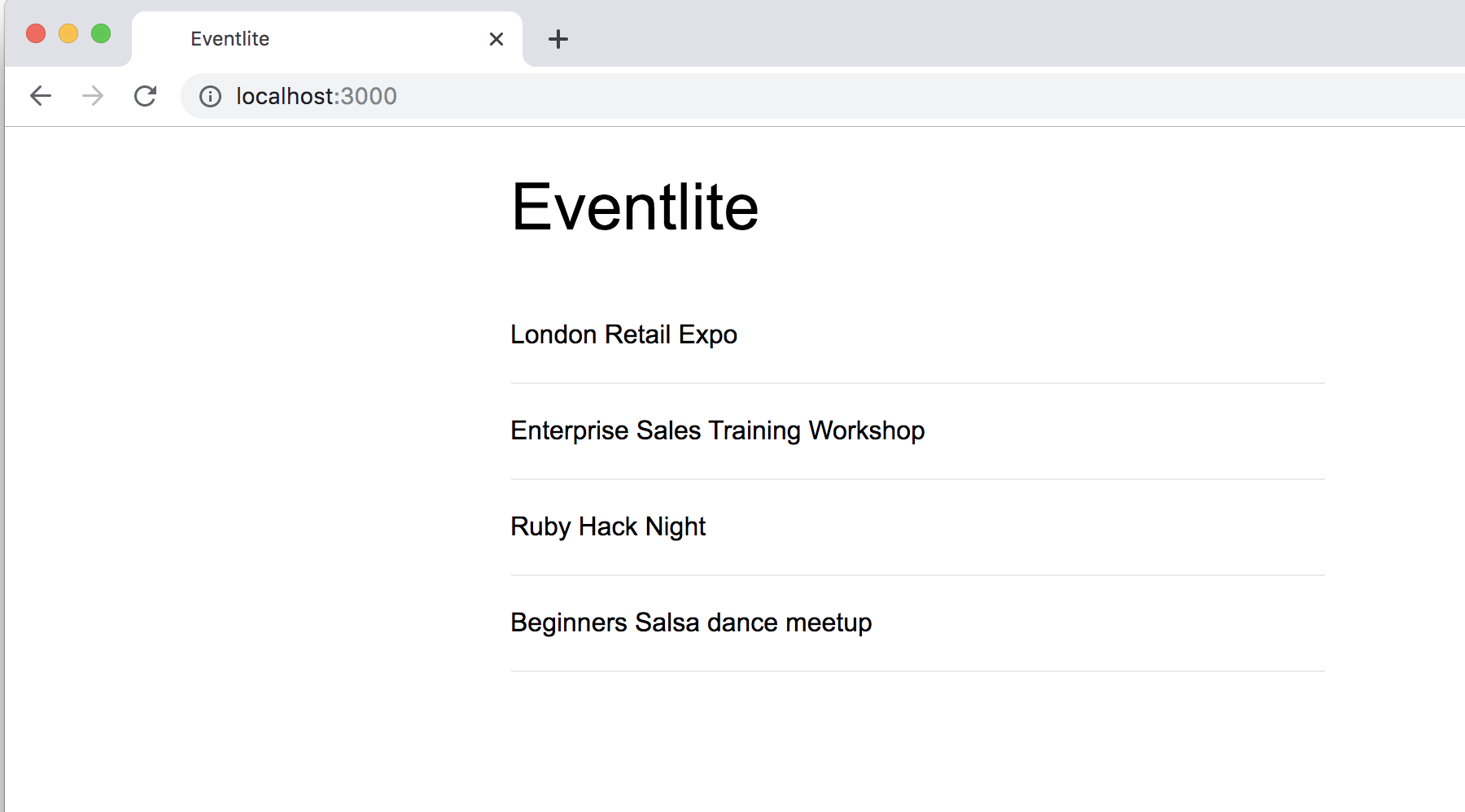Click the forward navigation arrow

tap(93, 96)
